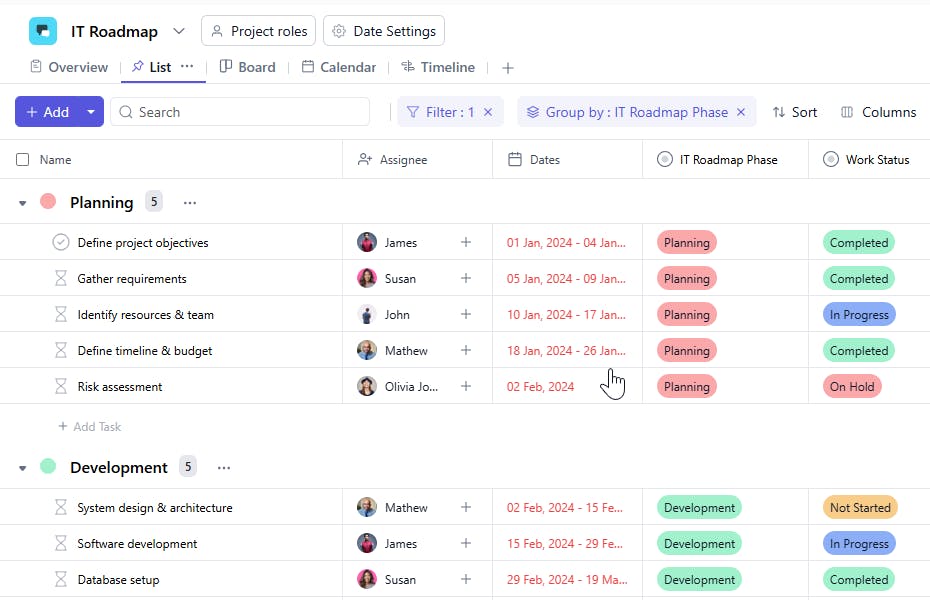Add assignee plus icon next to James in Planning
930x600 pixels.
tap(465, 242)
